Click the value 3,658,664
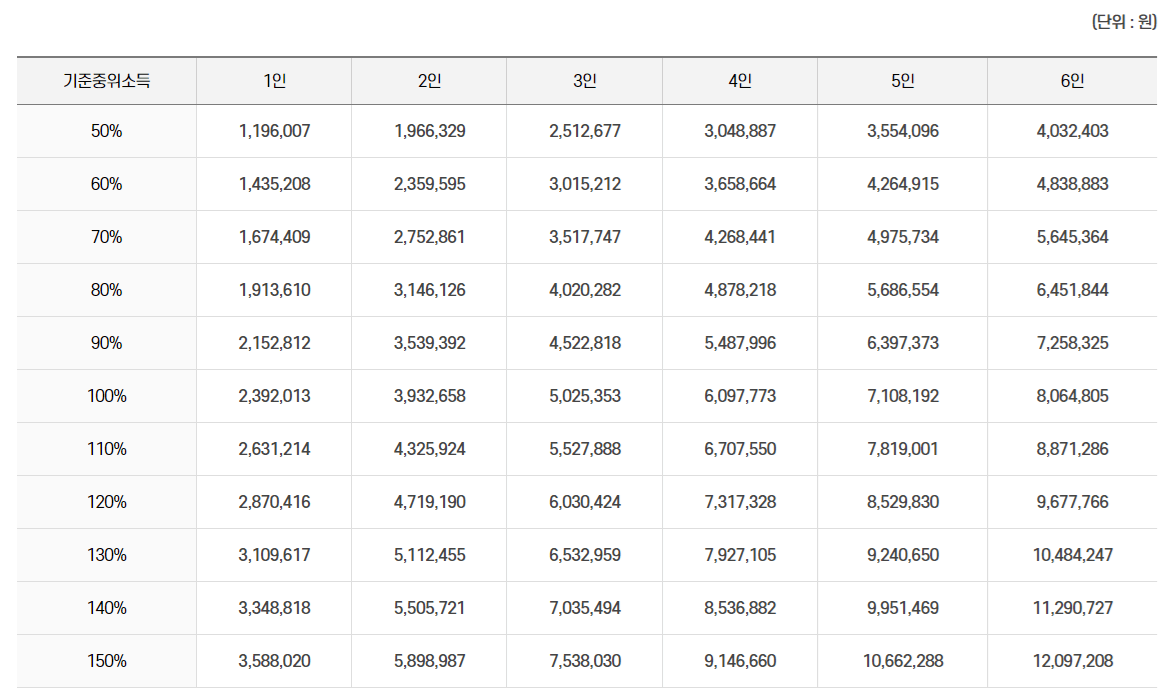1162x690 pixels. (x=740, y=184)
